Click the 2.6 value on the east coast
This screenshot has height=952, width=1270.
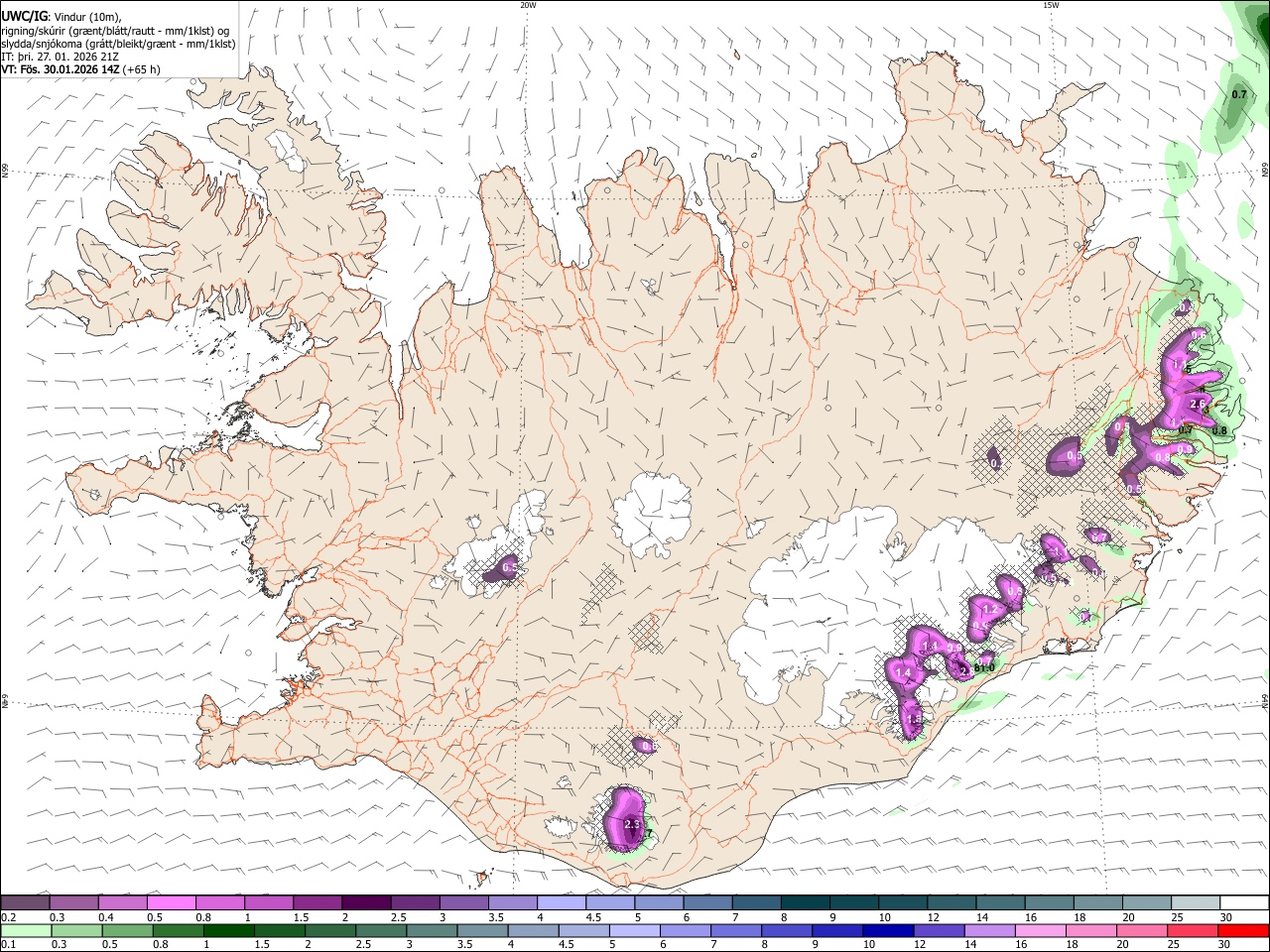click(x=1197, y=404)
